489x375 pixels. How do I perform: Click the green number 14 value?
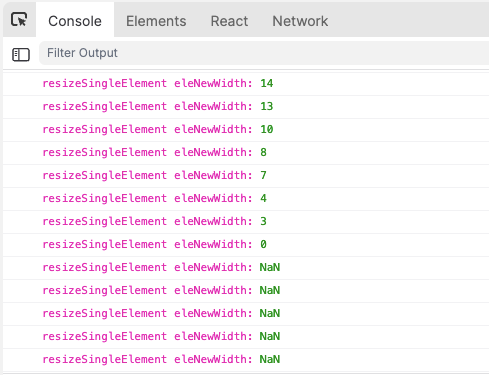coord(267,83)
